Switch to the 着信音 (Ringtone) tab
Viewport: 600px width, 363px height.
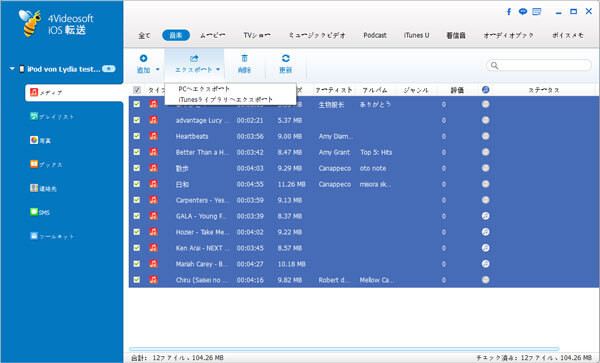click(x=456, y=36)
